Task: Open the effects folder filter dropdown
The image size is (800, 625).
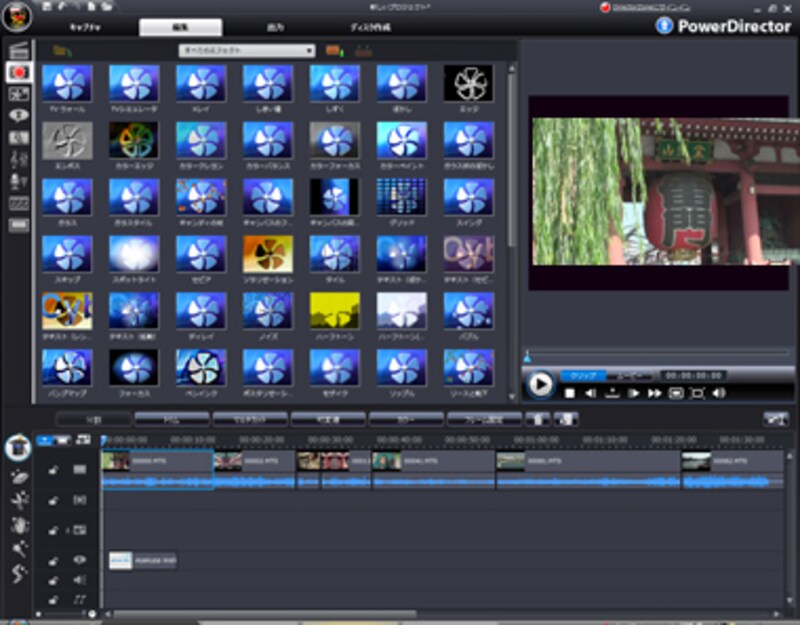Action: point(247,50)
